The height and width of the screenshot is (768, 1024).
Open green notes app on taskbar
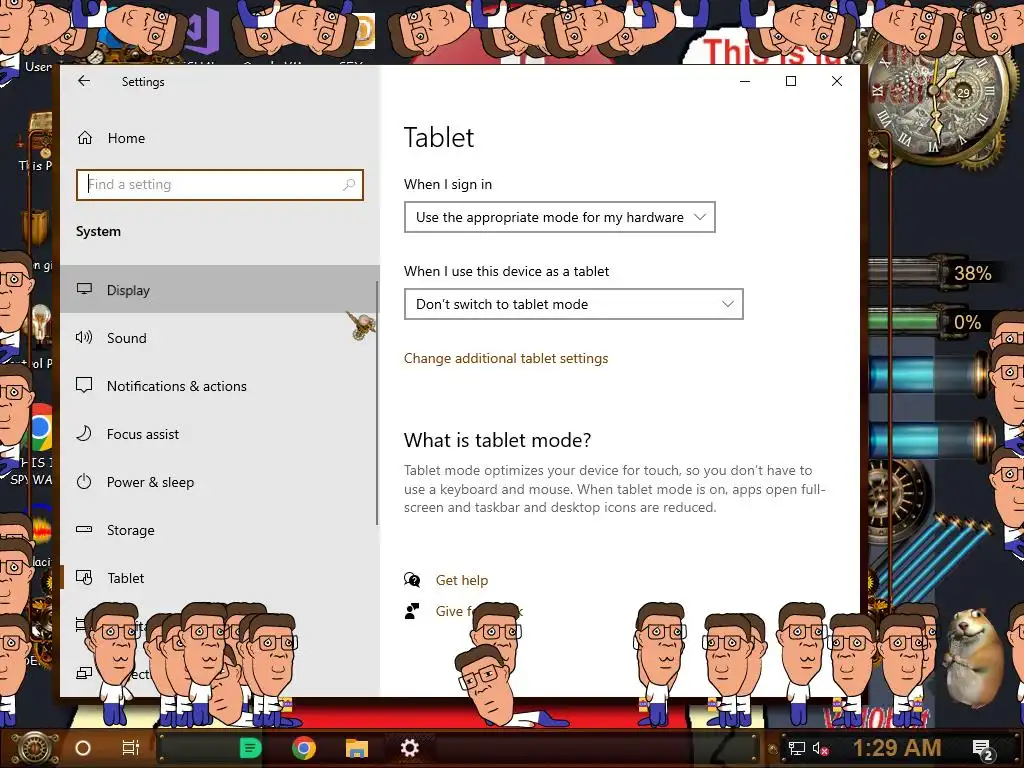[250, 748]
